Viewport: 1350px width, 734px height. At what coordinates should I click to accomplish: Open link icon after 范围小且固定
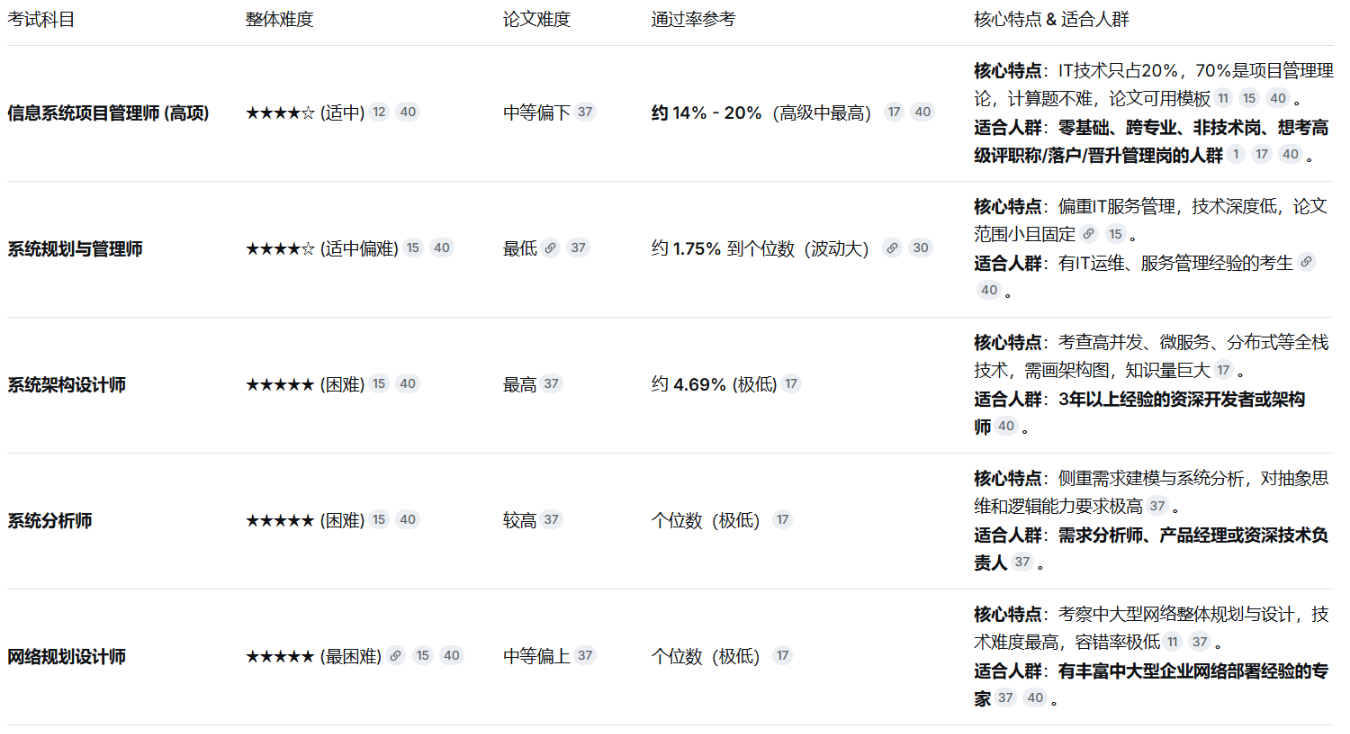coord(1089,234)
